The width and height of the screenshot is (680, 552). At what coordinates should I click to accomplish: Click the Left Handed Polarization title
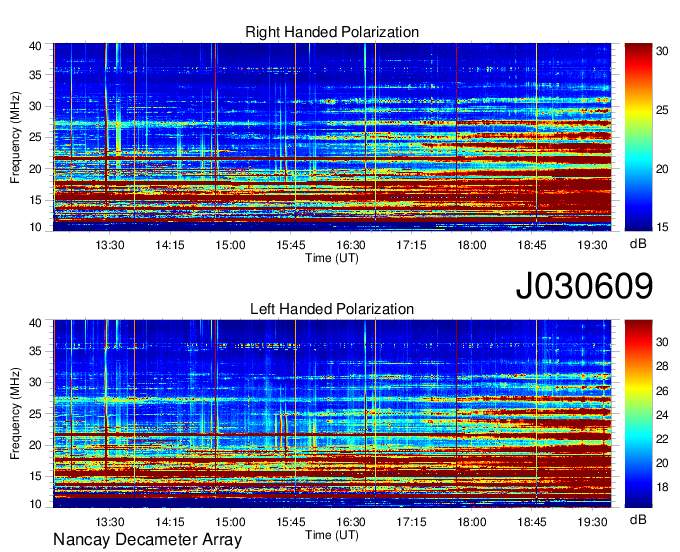coord(332,309)
